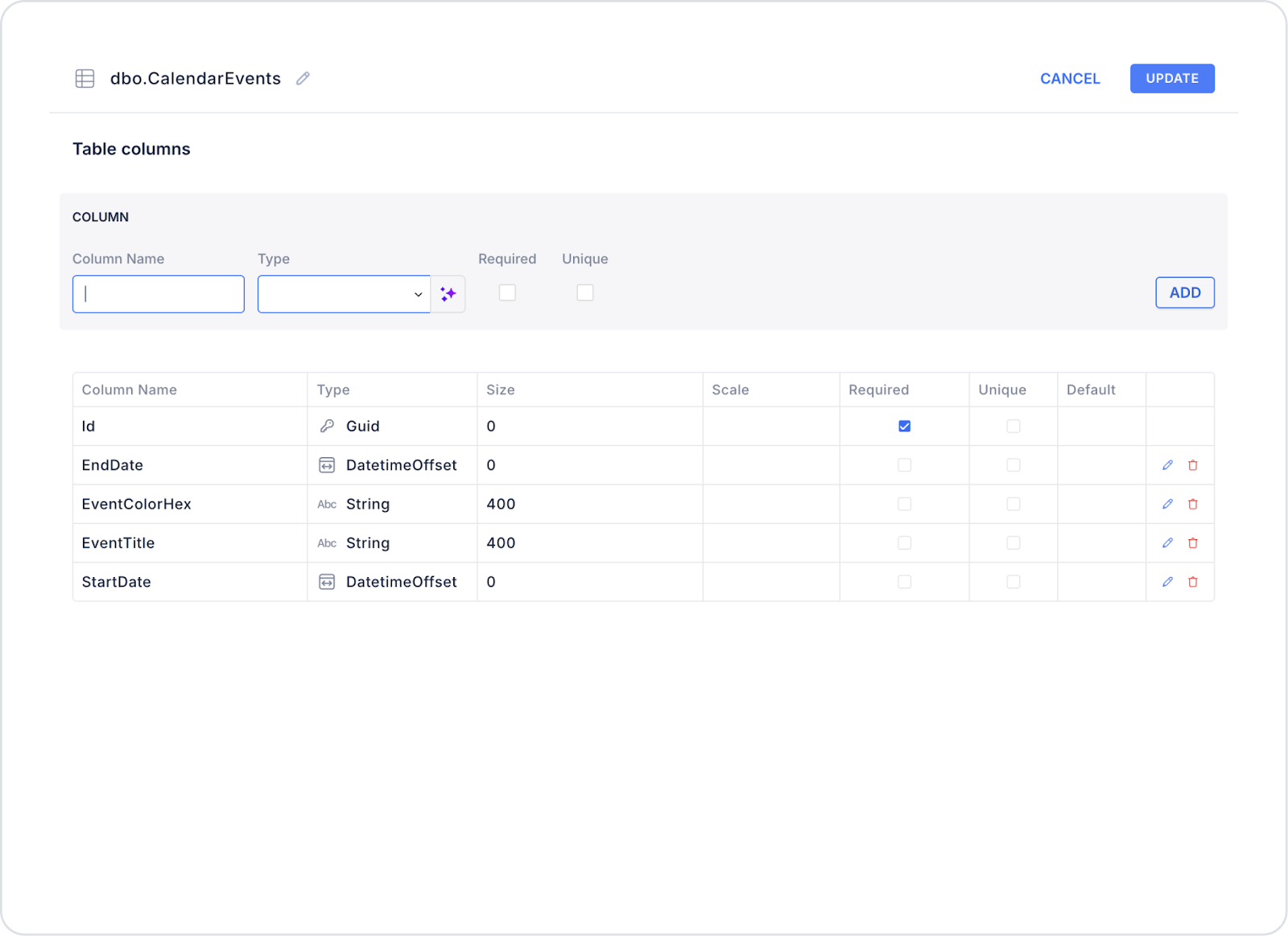1288x936 pixels.
Task: Click the table icon beside dbo.CalendarEvents
Action: click(85, 78)
